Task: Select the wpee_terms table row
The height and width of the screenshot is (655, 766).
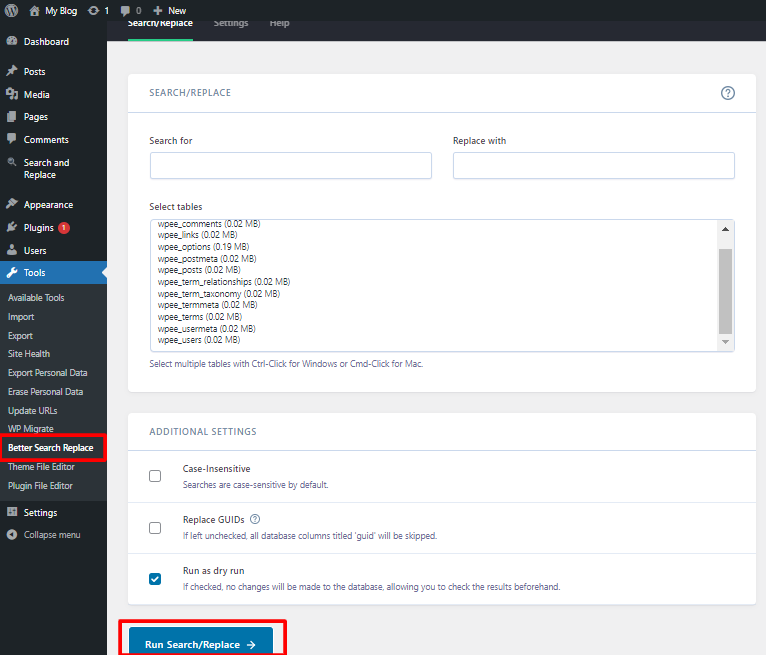Action: (199, 317)
